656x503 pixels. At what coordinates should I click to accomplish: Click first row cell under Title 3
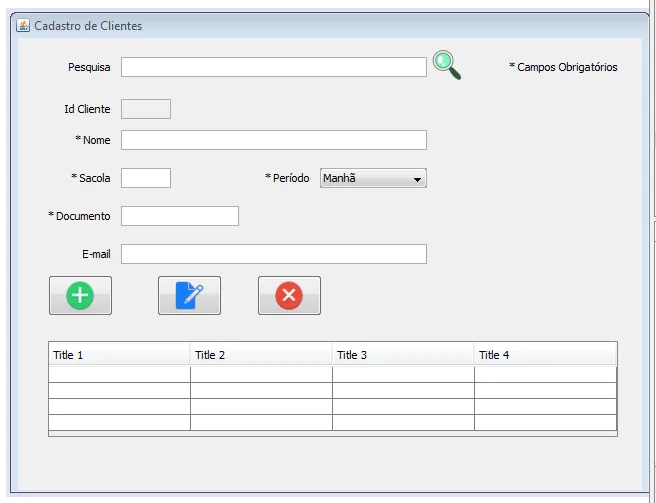[x=403, y=374]
